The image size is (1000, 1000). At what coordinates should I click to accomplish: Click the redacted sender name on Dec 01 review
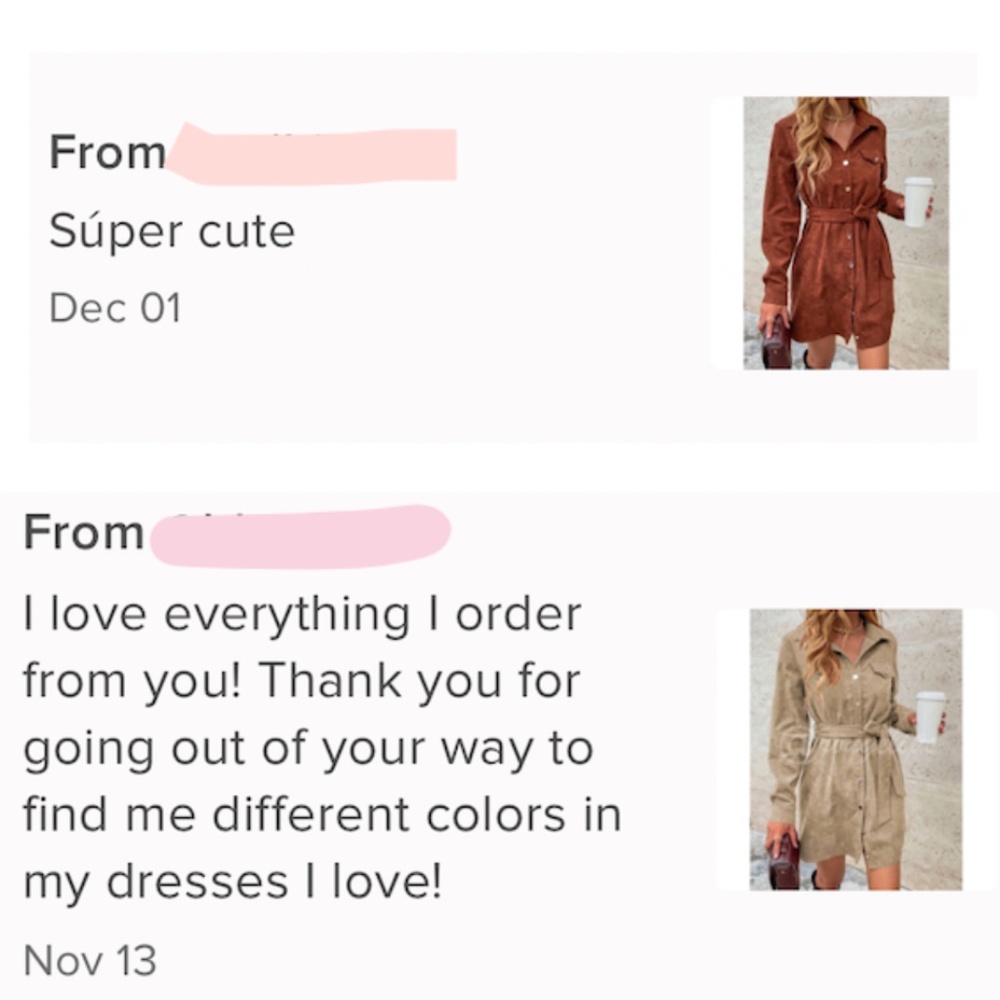[x=312, y=155]
